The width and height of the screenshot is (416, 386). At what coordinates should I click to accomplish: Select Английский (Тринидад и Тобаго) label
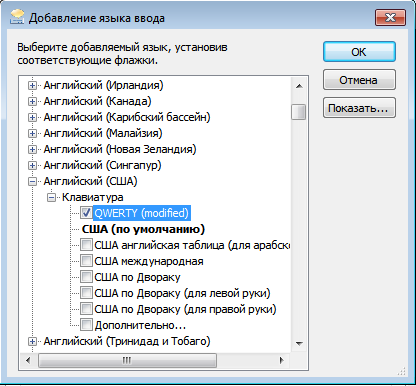[127, 341]
